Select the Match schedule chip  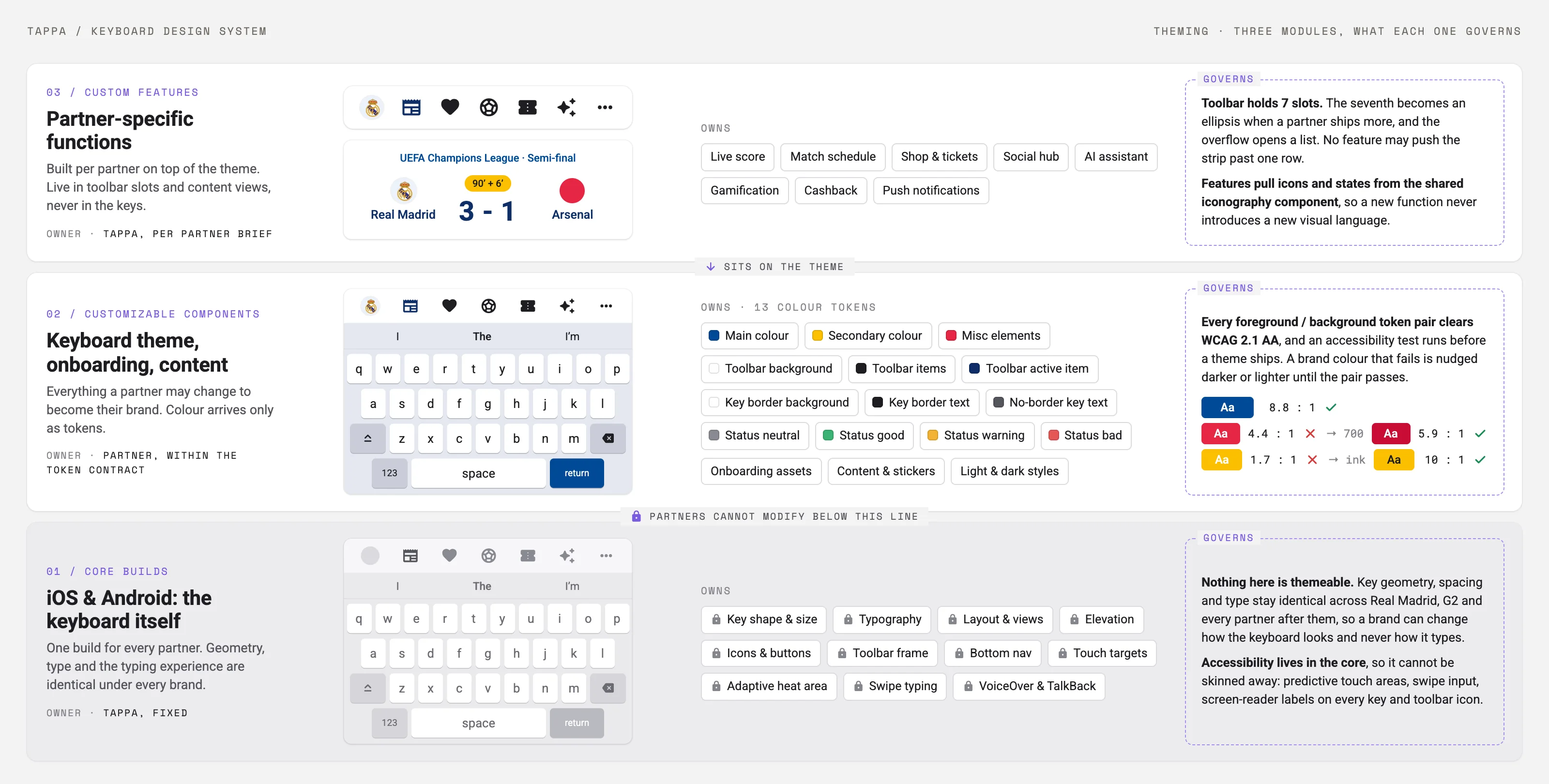833,157
